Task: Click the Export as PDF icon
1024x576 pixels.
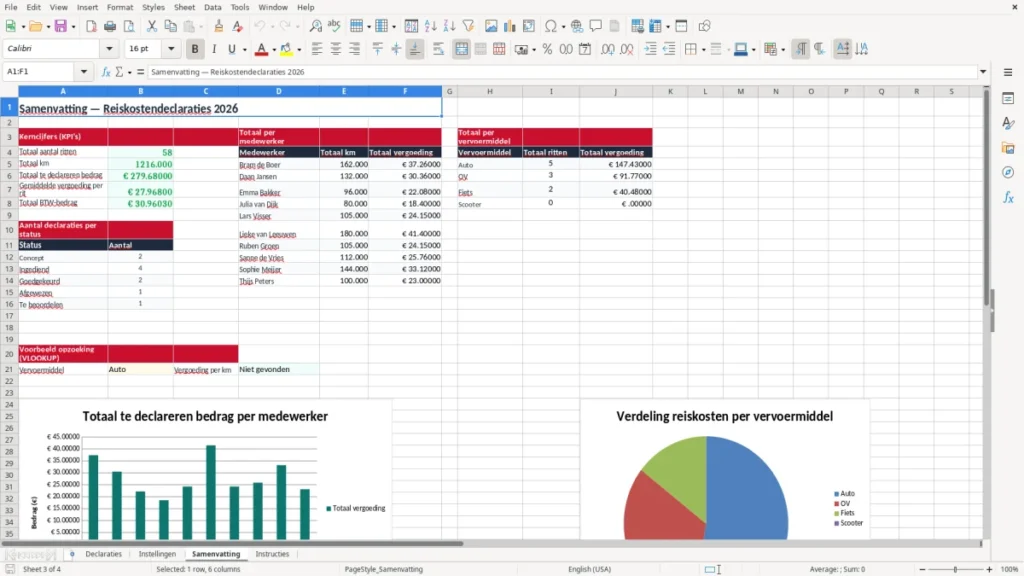Action: (91, 26)
